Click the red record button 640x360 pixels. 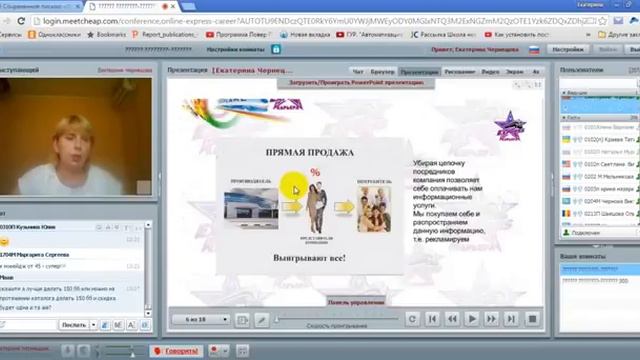click(213, 350)
